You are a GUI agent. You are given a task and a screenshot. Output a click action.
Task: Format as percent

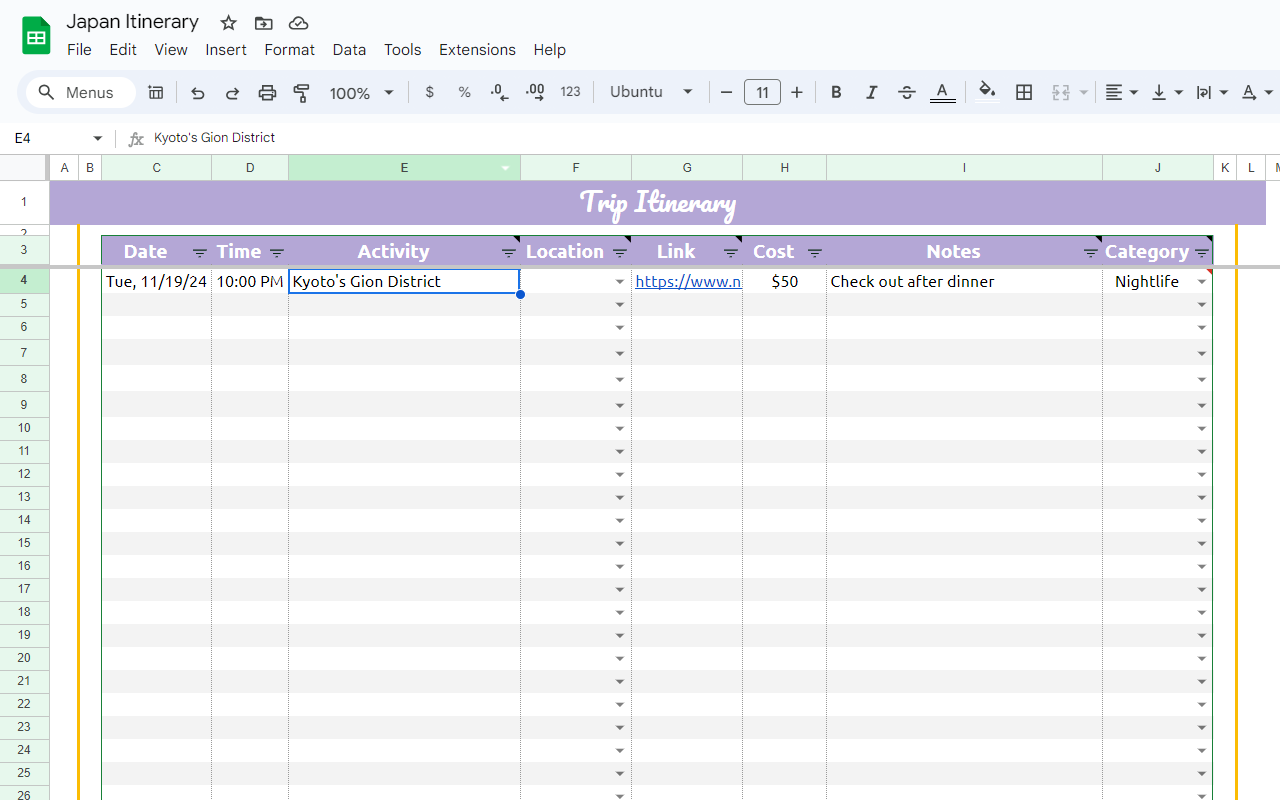[464, 92]
